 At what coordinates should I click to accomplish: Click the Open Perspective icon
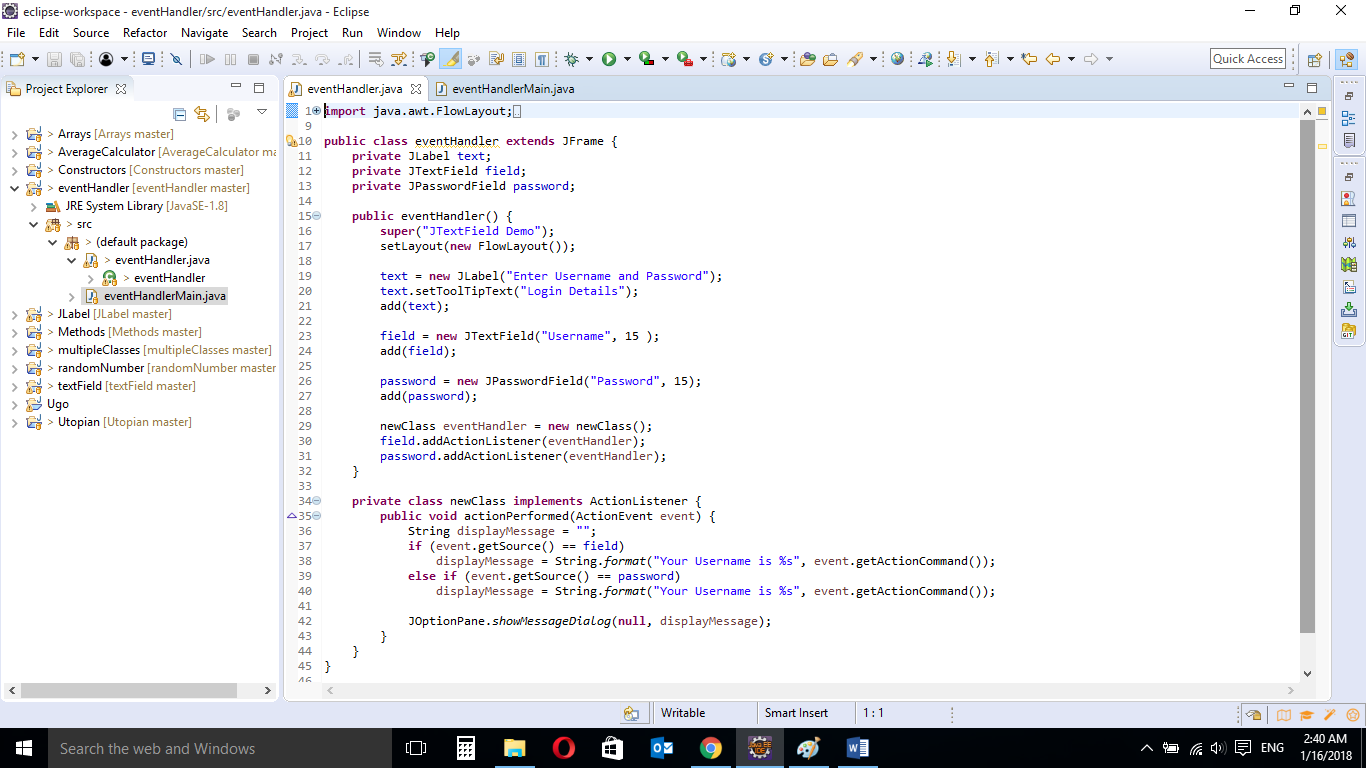click(1314, 60)
